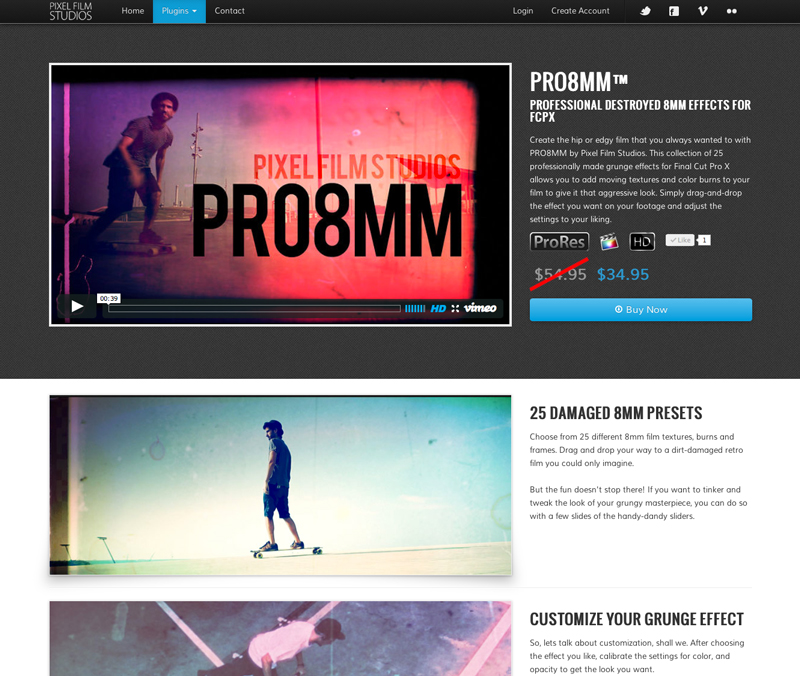Click the Buy Now button

point(641,310)
